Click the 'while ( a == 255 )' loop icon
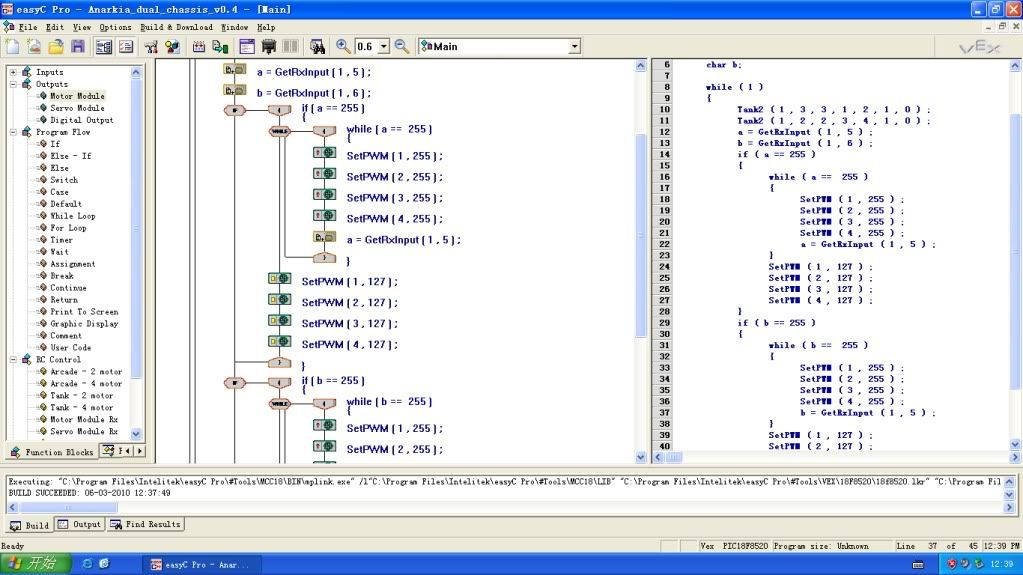The height and width of the screenshot is (575, 1023). pyautogui.click(x=279, y=131)
